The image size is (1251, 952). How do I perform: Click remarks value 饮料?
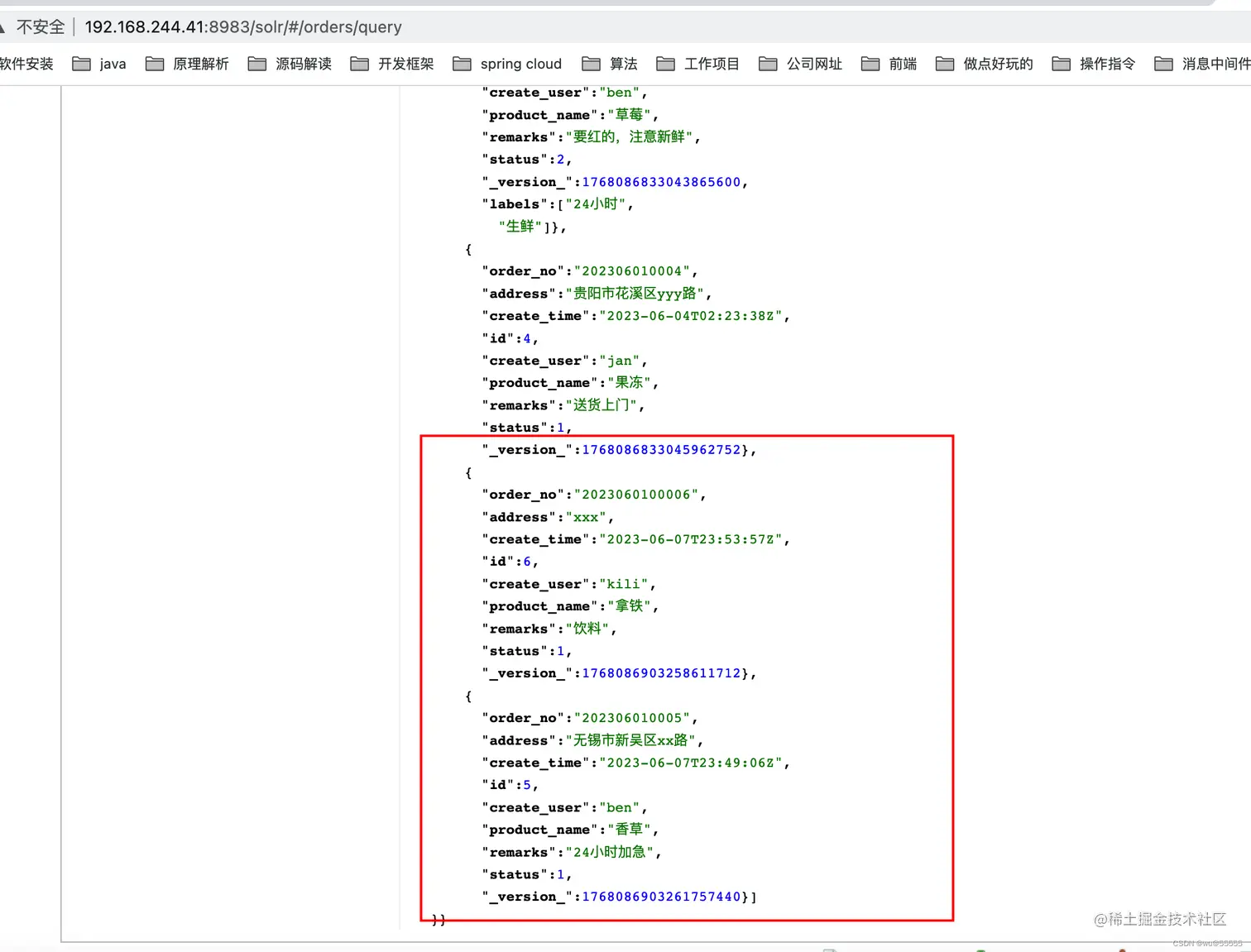pyautogui.click(x=587, y=629)
